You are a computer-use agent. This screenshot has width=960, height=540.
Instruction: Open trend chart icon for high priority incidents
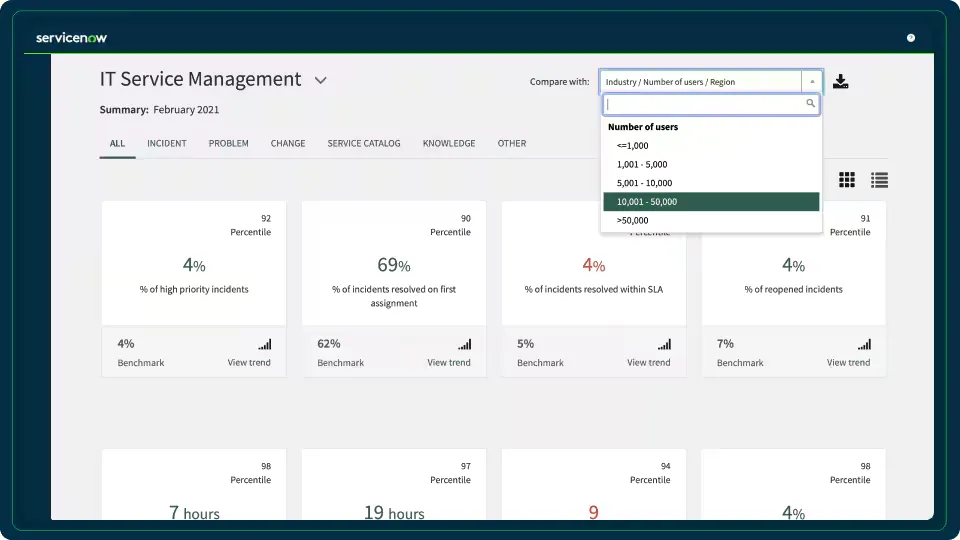264,345
